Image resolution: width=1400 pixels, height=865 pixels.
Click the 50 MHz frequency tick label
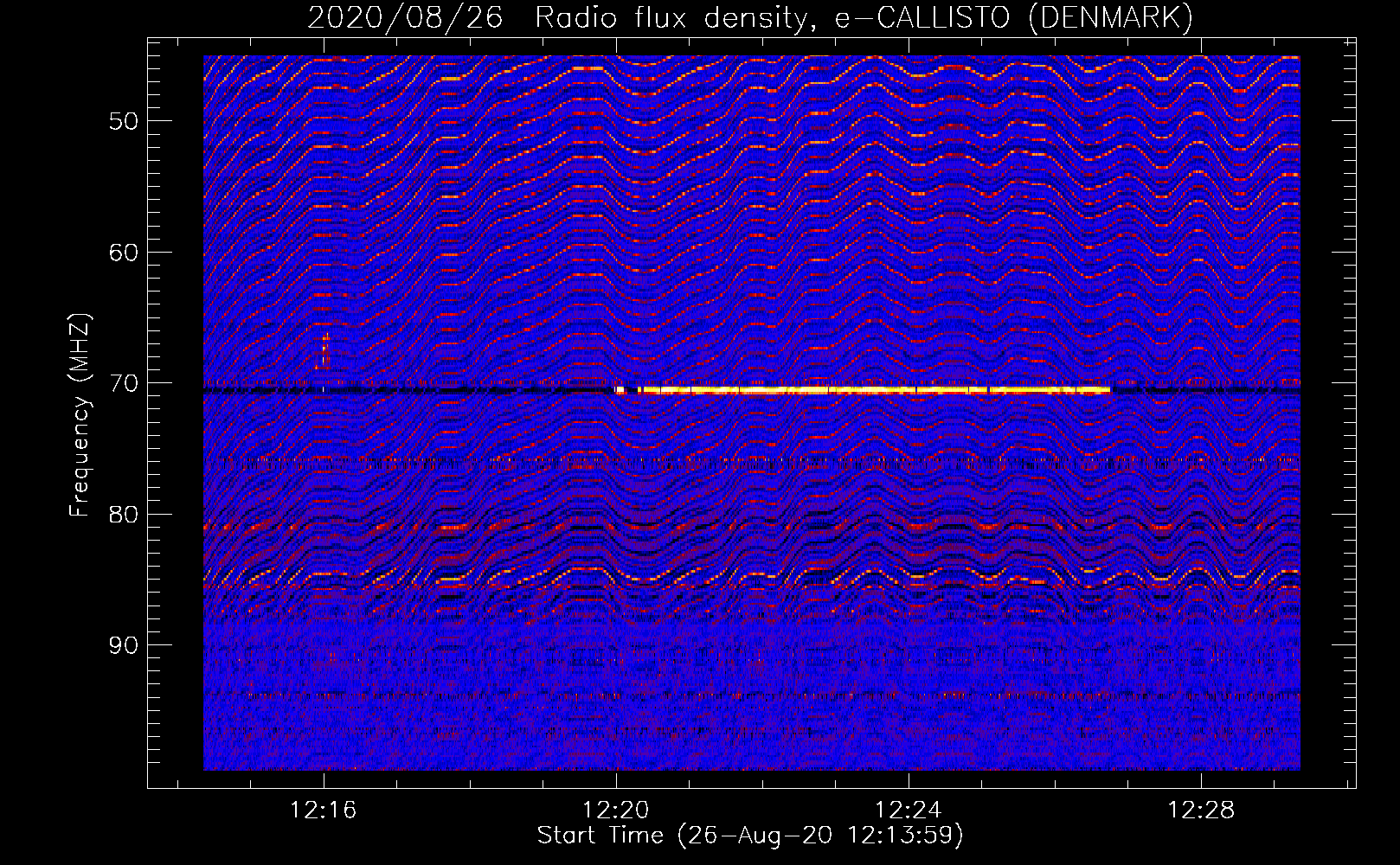click(123, 121)
